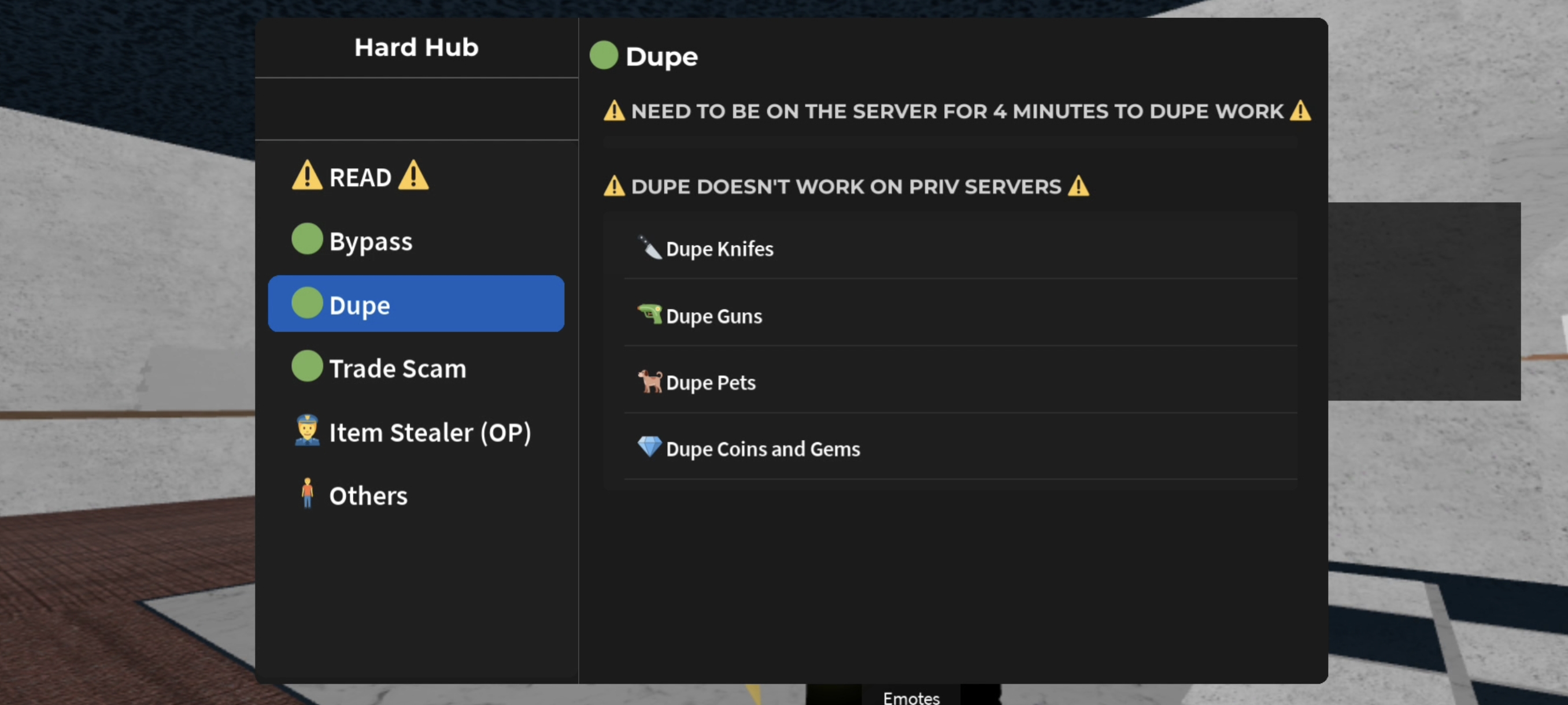
Task: Click the dog icon for Dupe Pets
Action: click(649, 381)
